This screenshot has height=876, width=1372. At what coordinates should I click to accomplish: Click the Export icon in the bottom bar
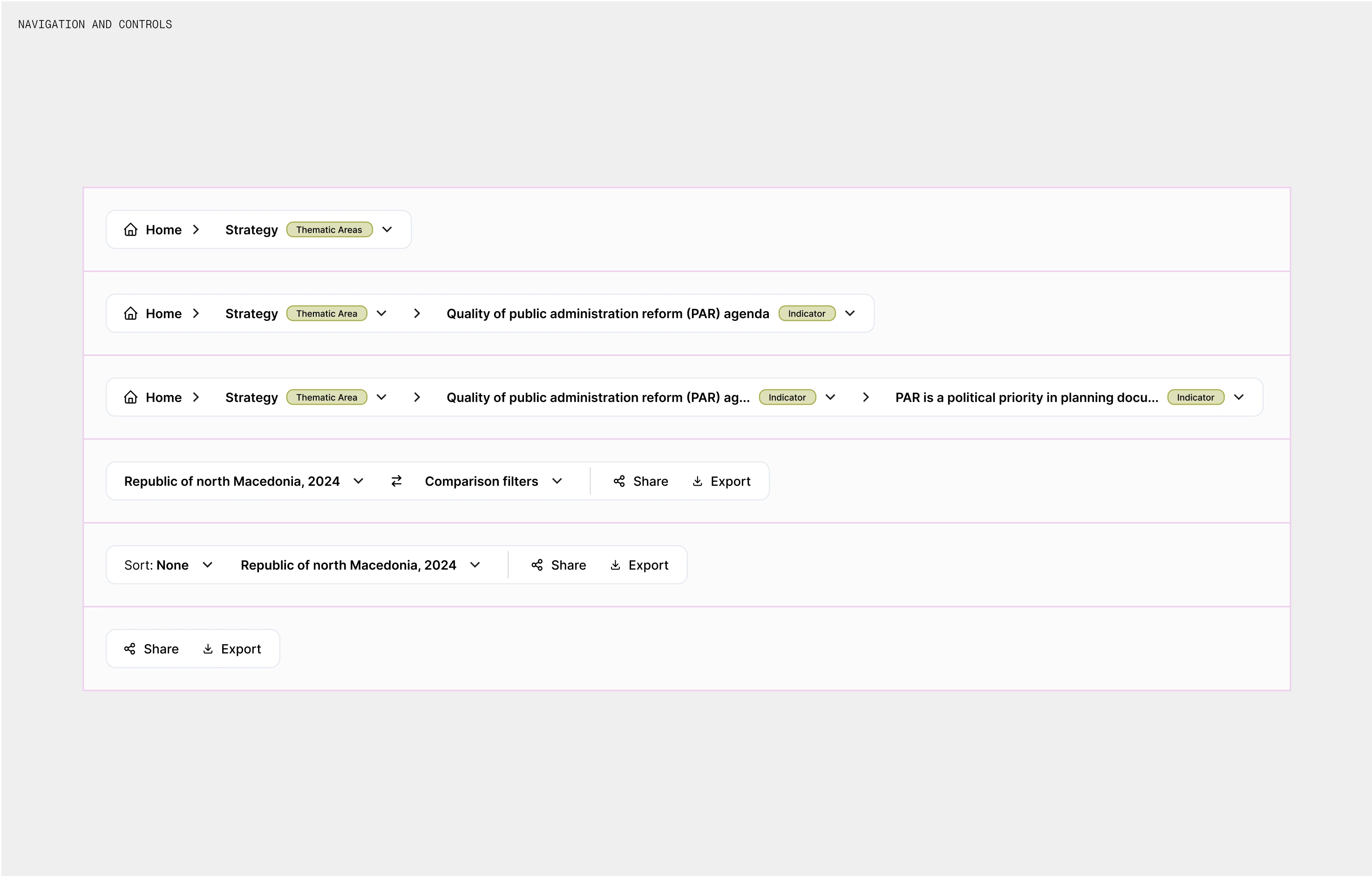coord(208,649)
